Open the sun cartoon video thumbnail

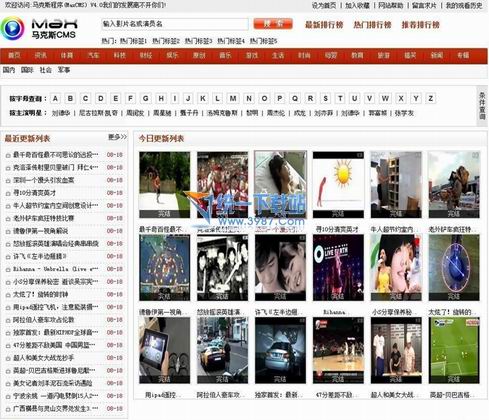coord(338,185)
